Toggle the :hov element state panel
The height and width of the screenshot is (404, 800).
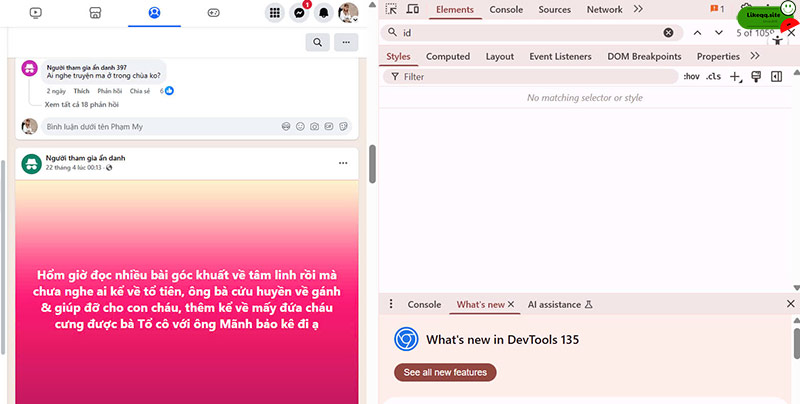coord(691,77)
